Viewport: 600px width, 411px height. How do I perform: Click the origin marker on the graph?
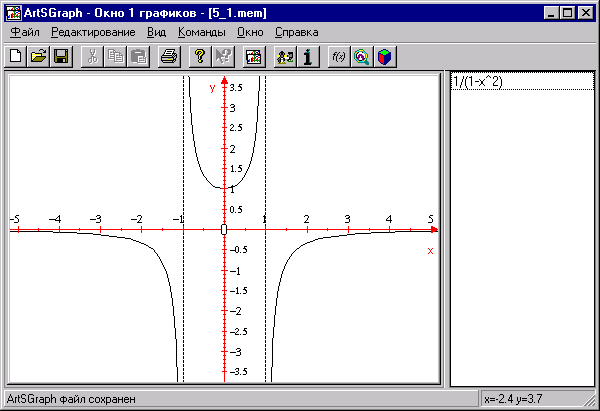point(224,230)
